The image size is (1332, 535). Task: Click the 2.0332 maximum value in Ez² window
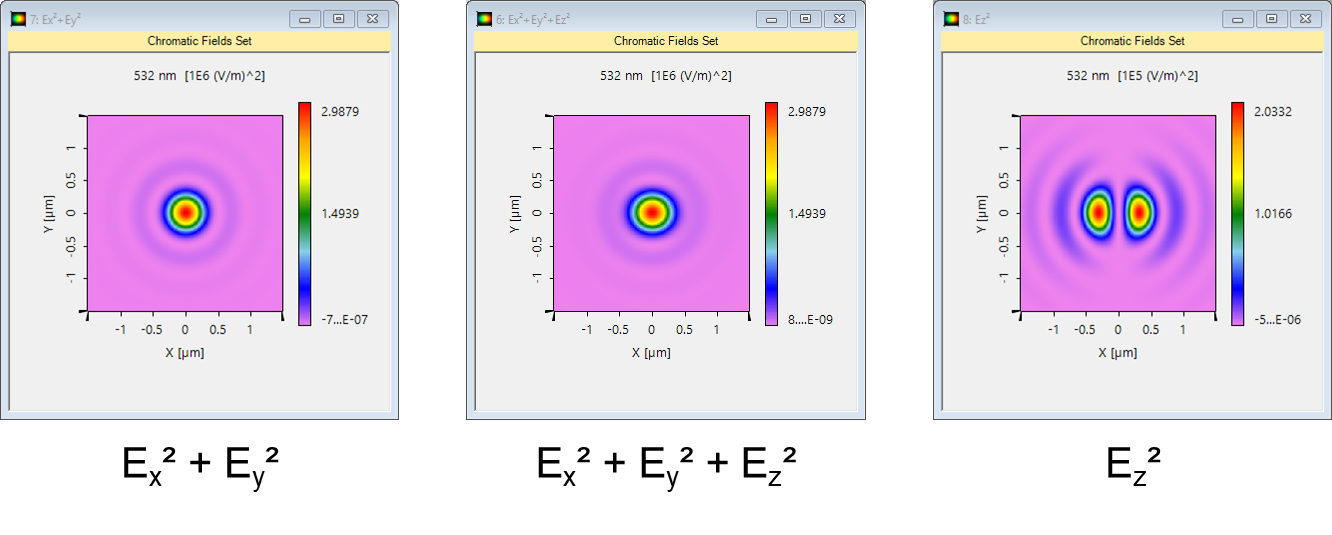point(1272,111)
